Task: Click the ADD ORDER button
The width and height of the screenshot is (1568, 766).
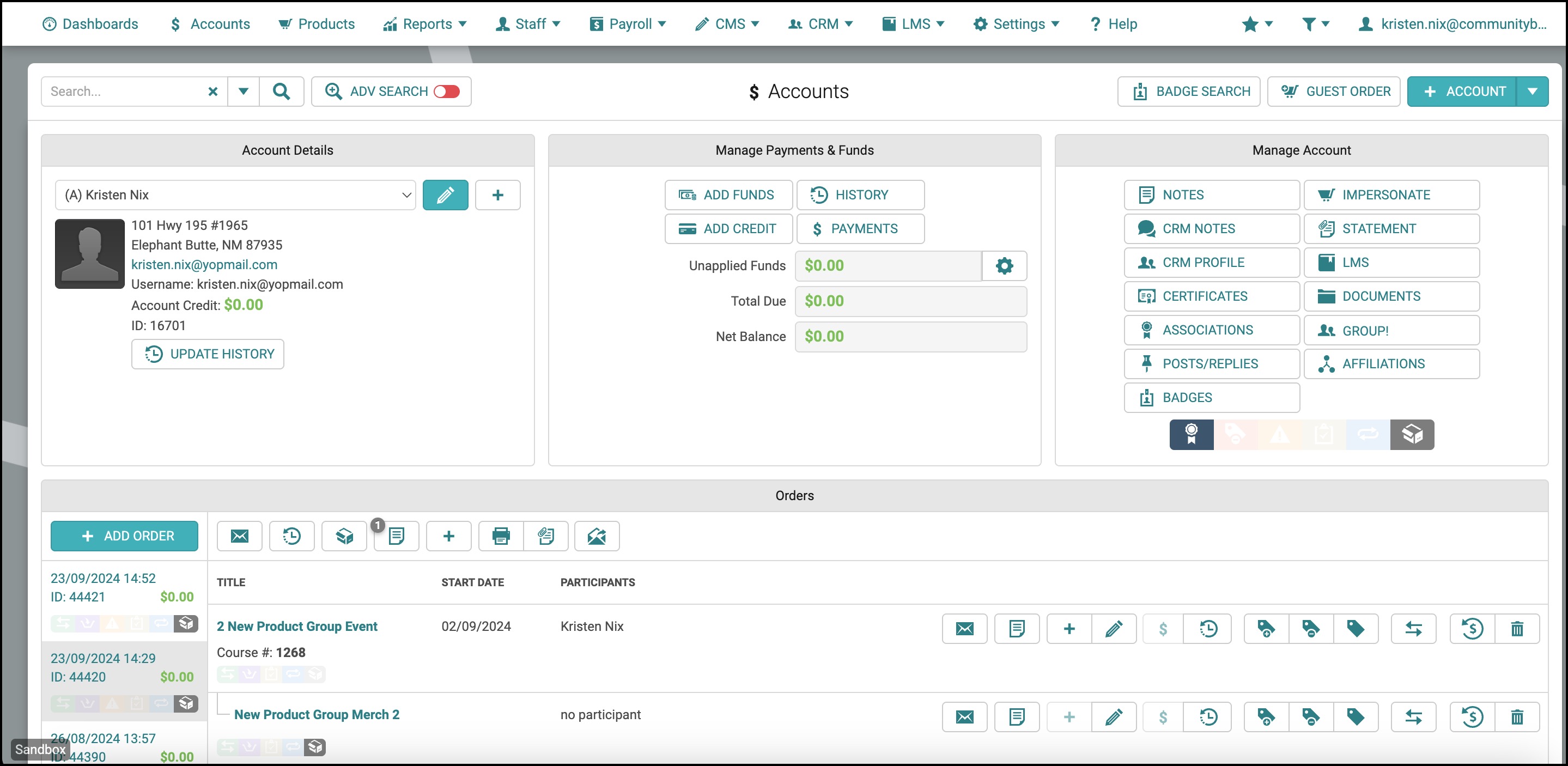Action: pos(124,536)
